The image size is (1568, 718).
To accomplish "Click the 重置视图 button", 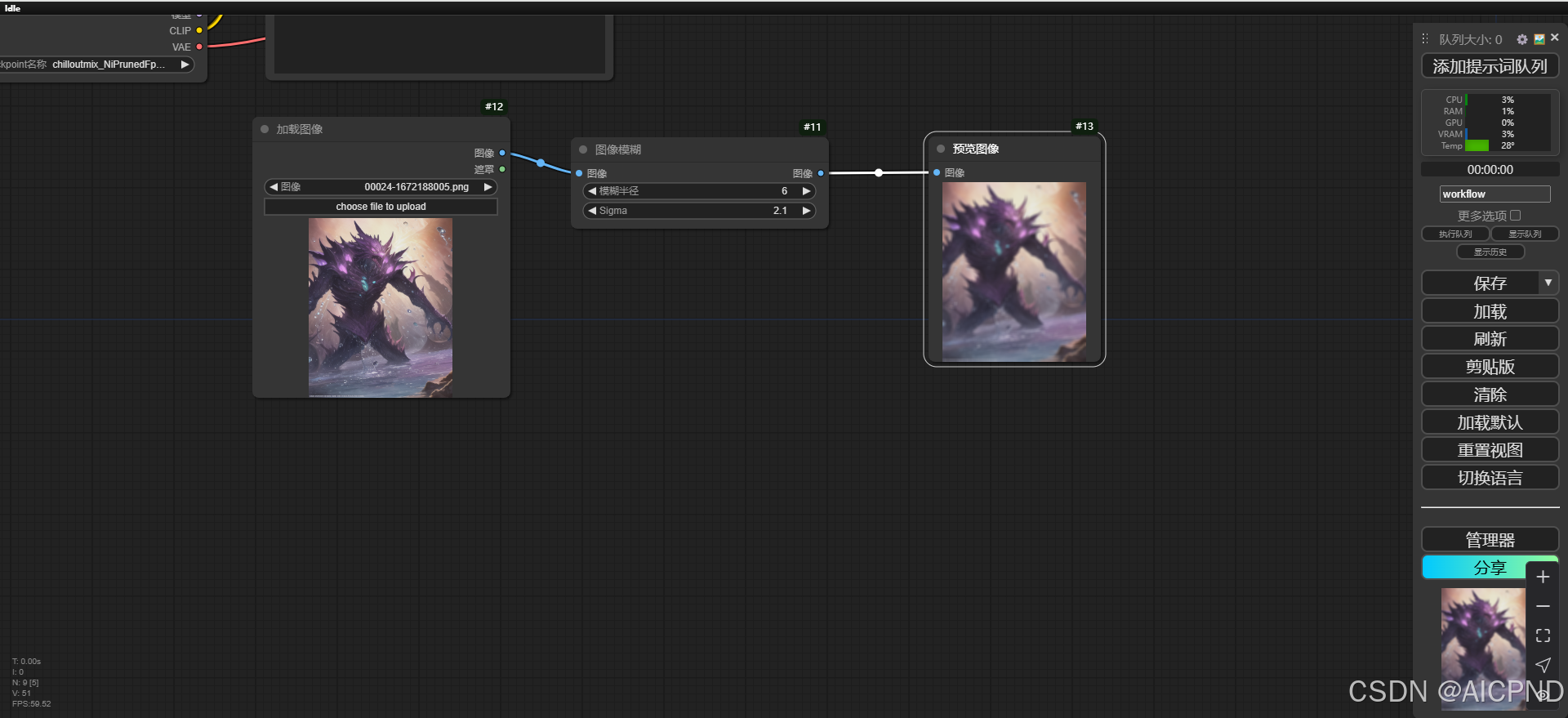I will click(1490, 450).
